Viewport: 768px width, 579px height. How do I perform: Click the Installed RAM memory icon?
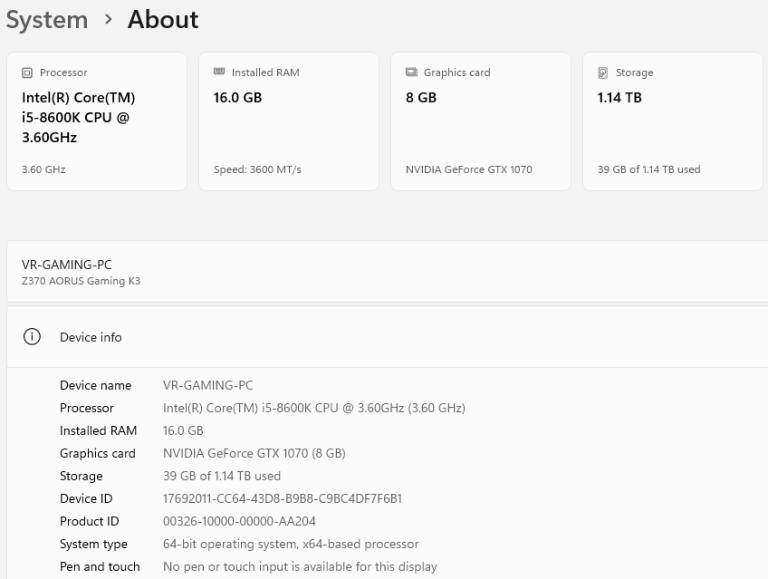[x=219, y=73]
